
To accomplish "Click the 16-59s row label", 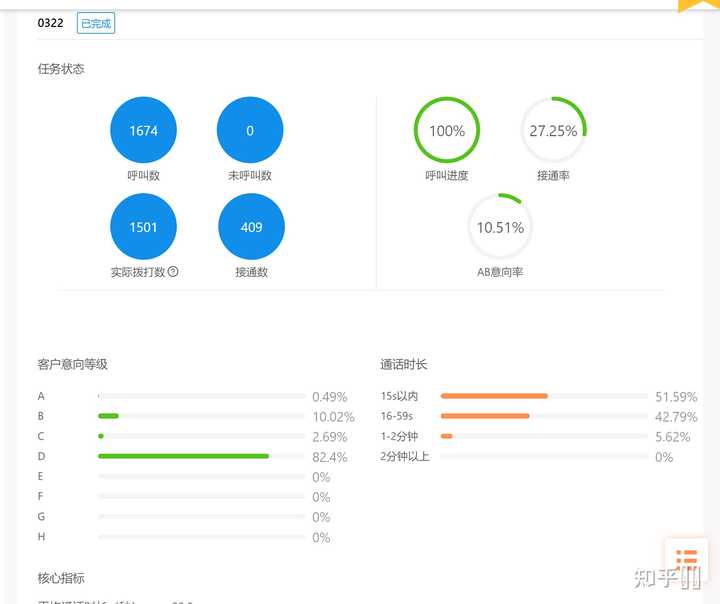I will tap(397, 416).
